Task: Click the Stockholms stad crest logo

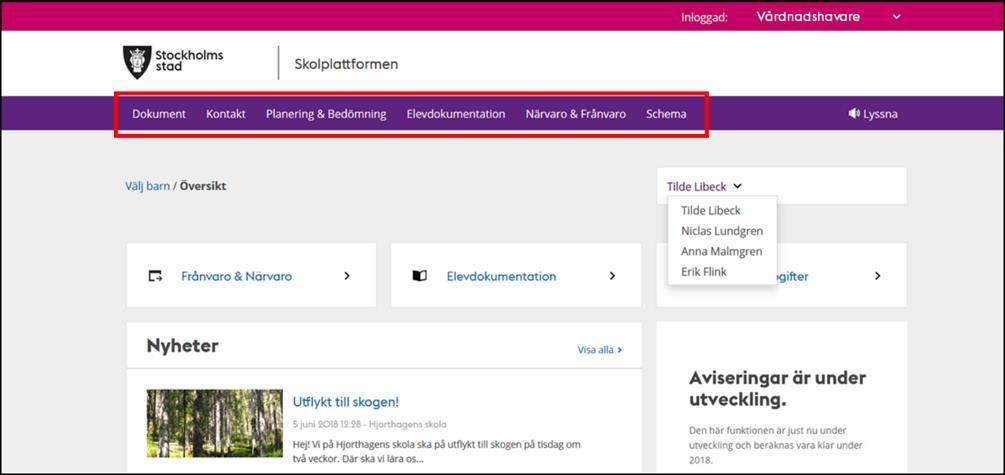Action: [x=137, y=62]
